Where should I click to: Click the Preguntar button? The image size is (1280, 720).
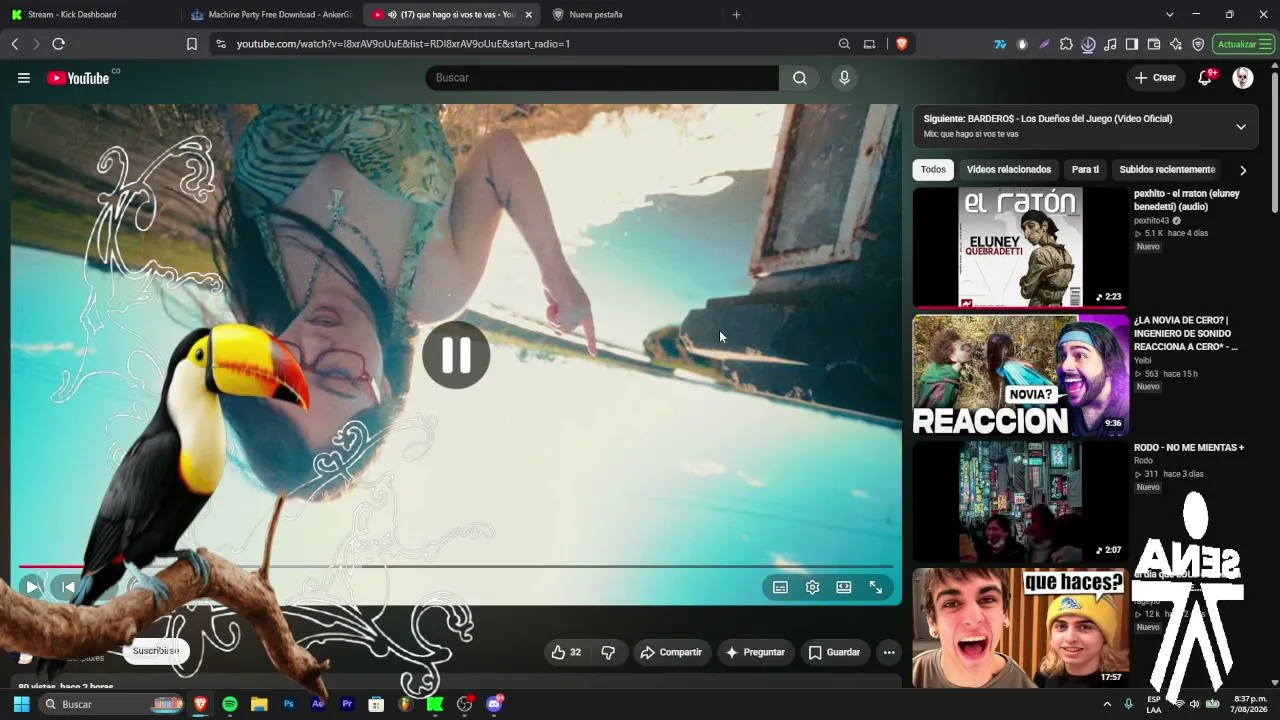[x=755, y=652]
